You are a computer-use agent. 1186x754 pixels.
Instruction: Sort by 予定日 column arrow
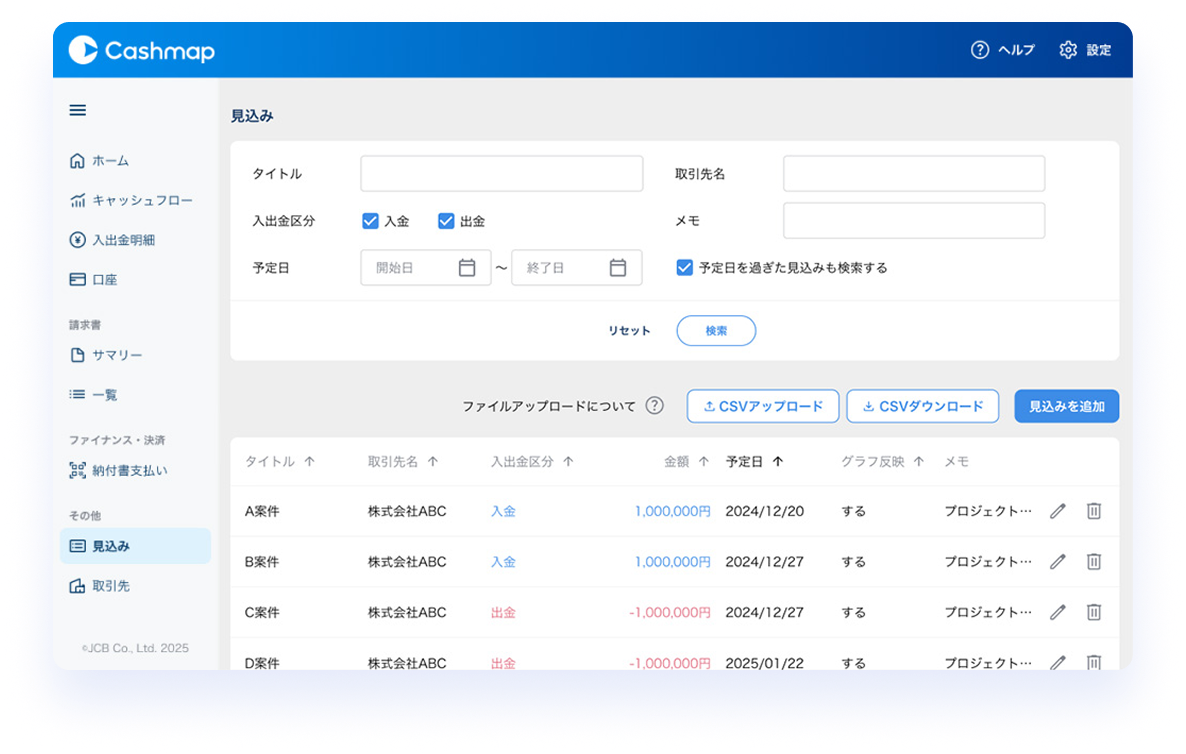(x=778, y=461)
